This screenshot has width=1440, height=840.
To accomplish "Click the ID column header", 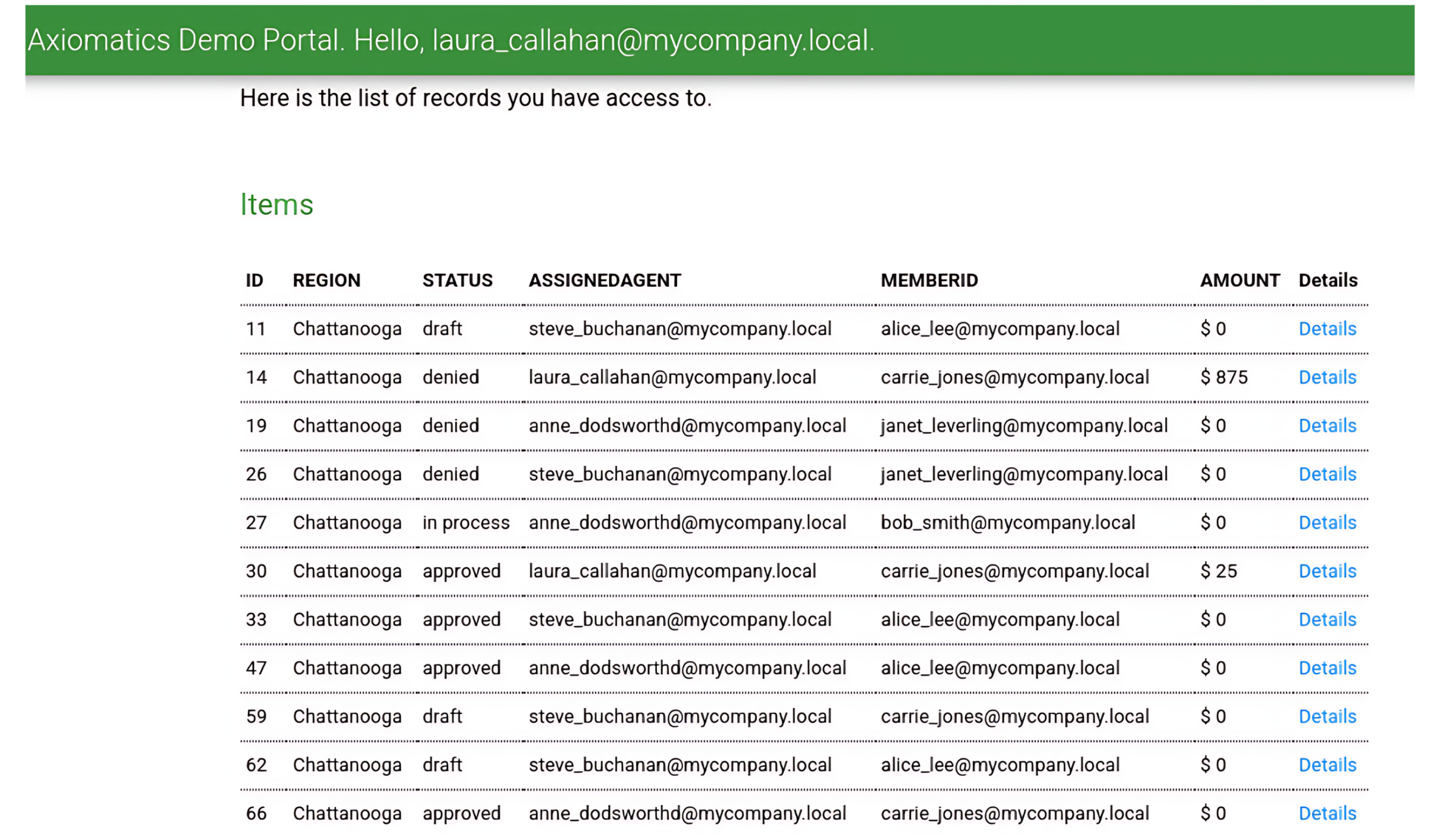I will pos(254,281).
